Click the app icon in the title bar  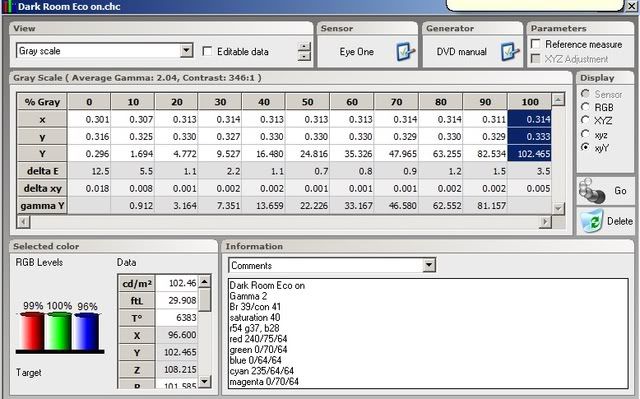pos(8,6)
